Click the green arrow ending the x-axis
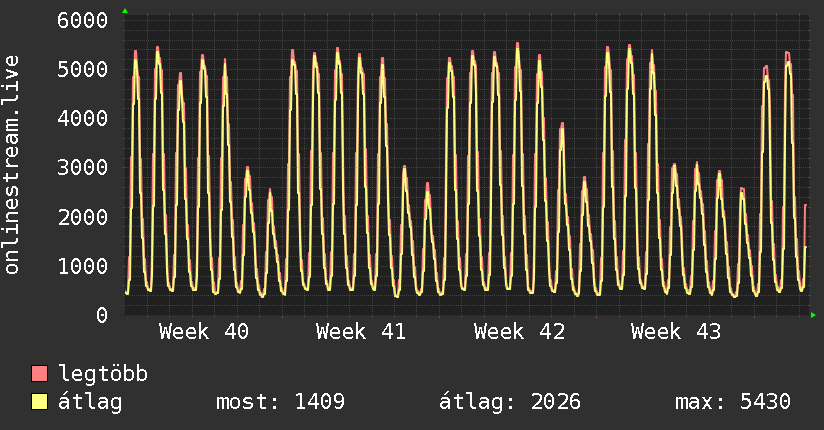 tap(813, 315)
